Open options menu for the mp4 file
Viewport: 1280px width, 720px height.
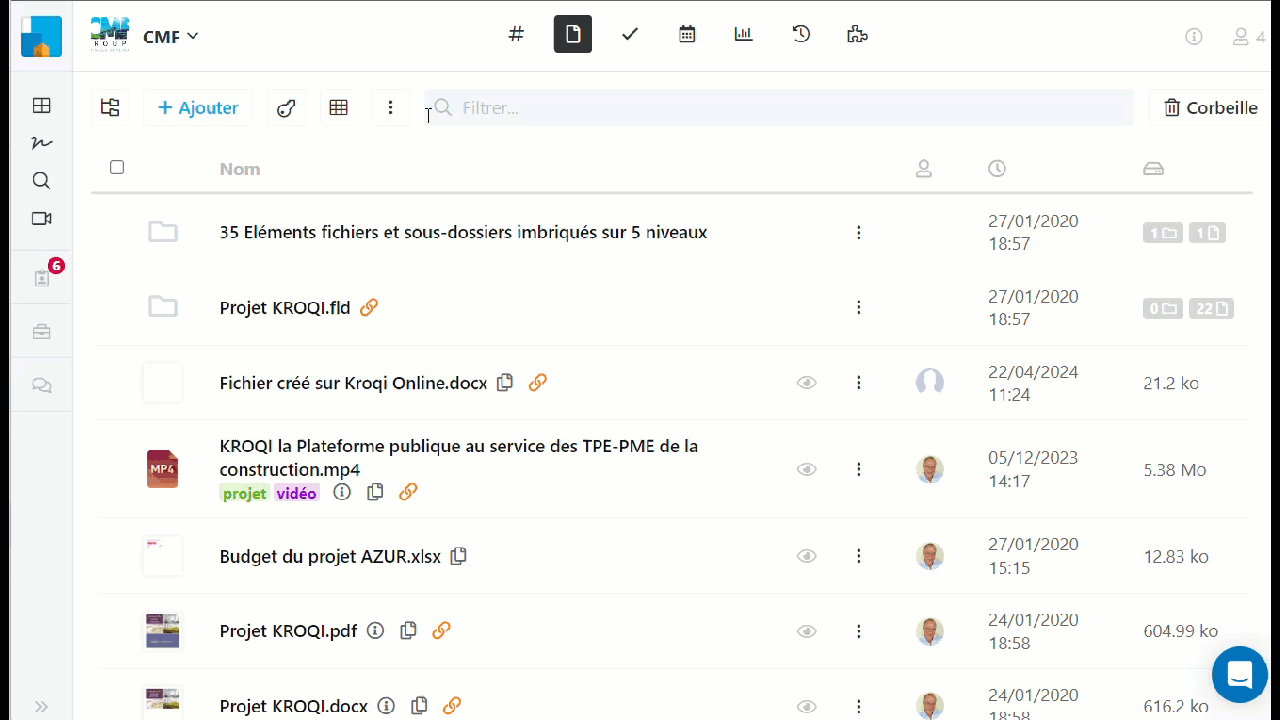[x=859, y=469]
